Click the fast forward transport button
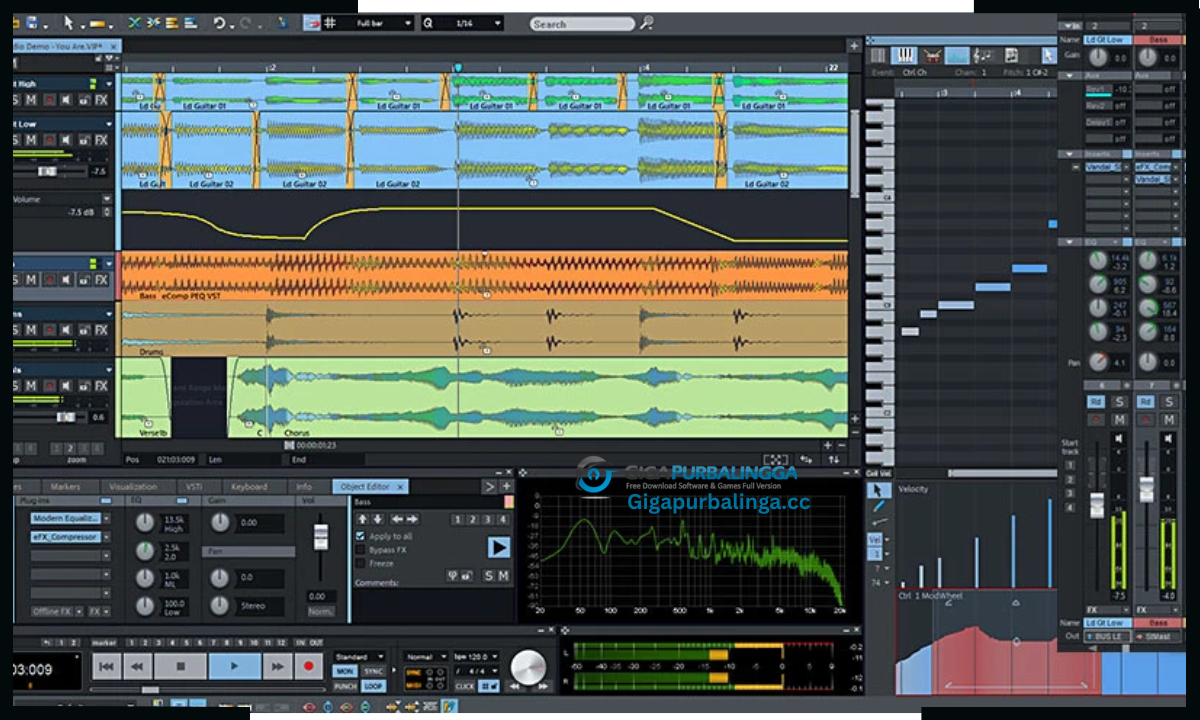1200x720 pixels. point(277,665)
